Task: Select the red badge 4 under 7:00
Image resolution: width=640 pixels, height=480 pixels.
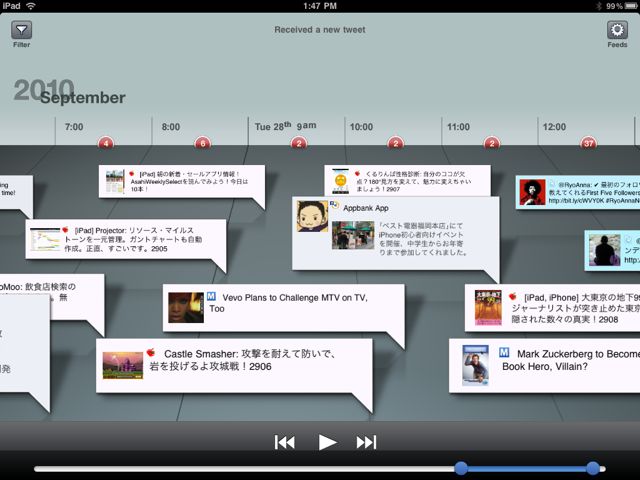Action: click(106, 143)
